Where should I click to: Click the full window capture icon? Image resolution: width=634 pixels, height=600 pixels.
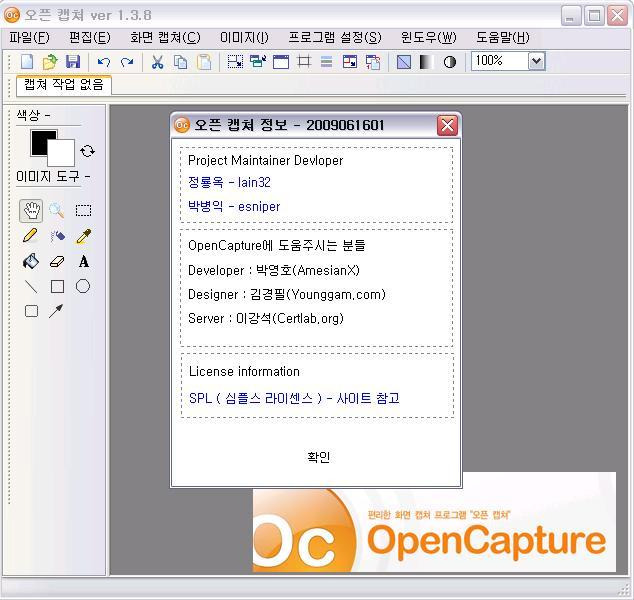coord(281,62)
